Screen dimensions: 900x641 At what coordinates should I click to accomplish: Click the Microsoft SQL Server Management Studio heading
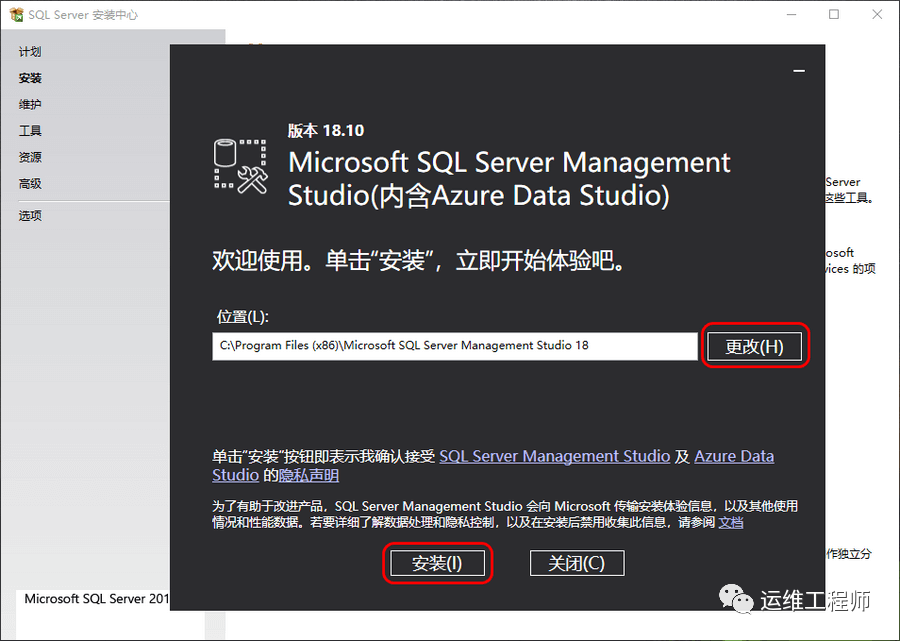click(509, 178)
